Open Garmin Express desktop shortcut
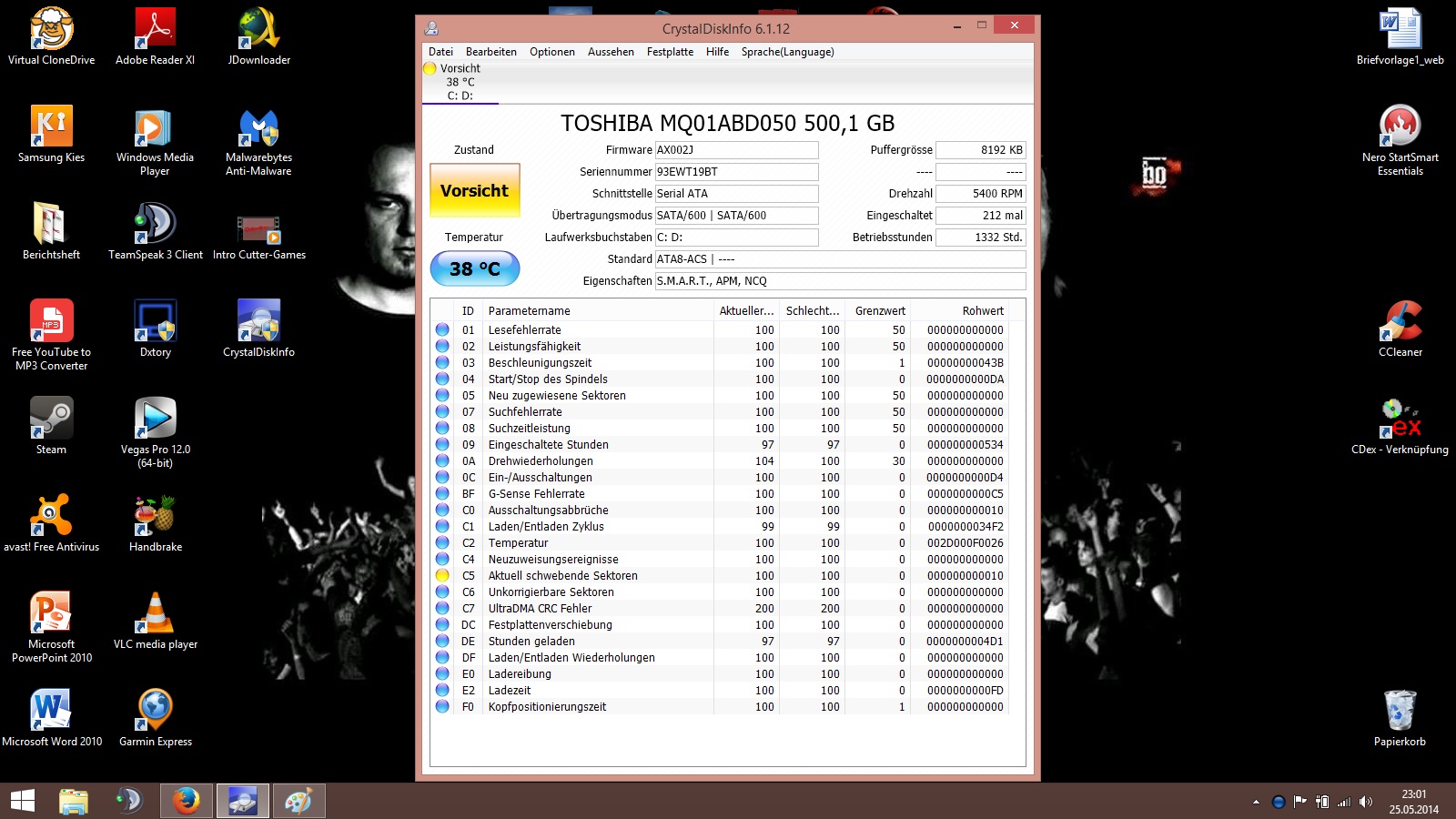 coord(156,718)
